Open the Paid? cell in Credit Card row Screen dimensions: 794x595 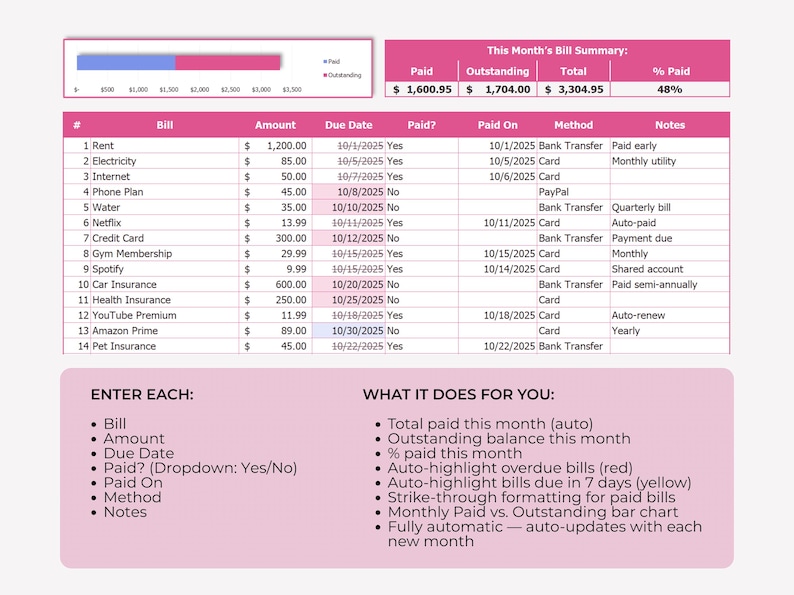pos(422,239)
